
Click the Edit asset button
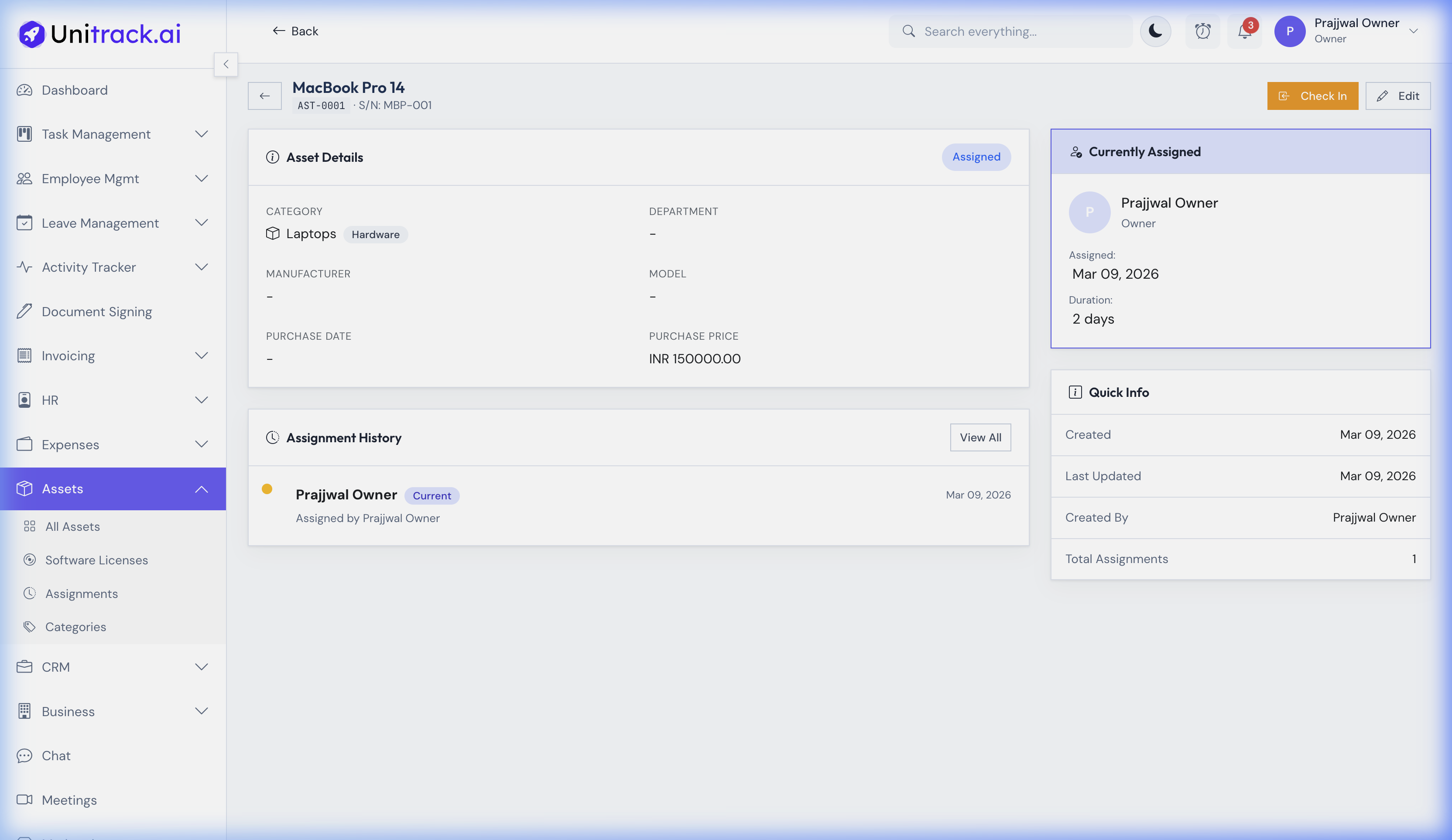pos(1397,96)
